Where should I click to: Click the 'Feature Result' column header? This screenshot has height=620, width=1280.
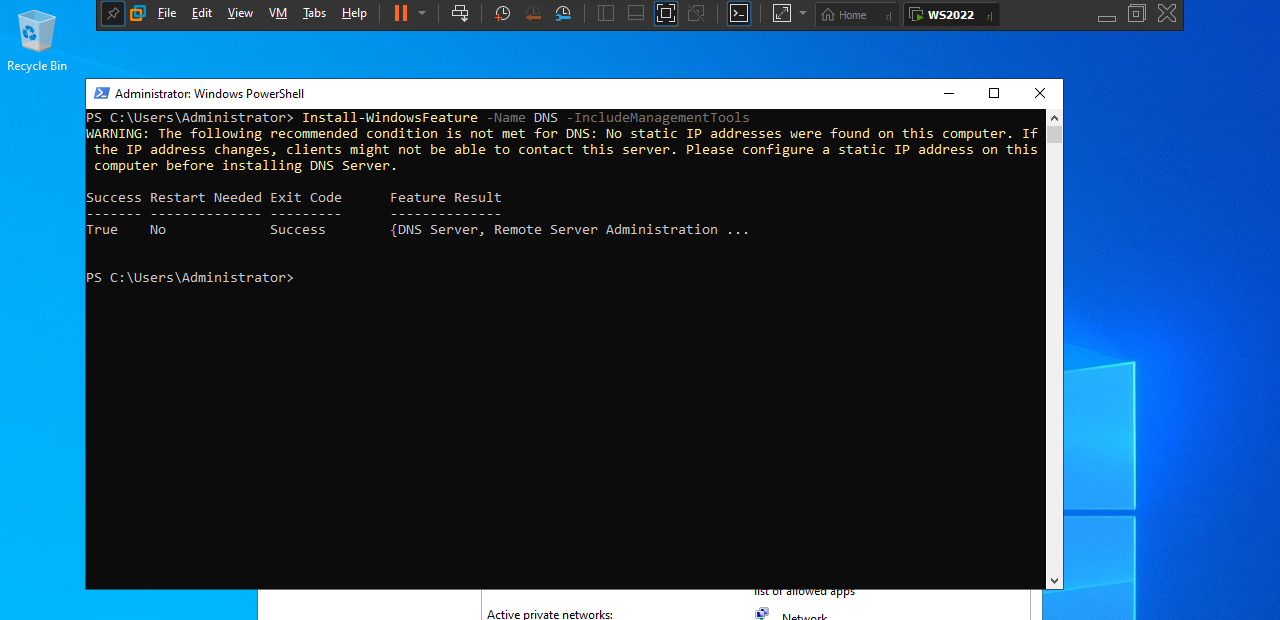pos(446,198)
